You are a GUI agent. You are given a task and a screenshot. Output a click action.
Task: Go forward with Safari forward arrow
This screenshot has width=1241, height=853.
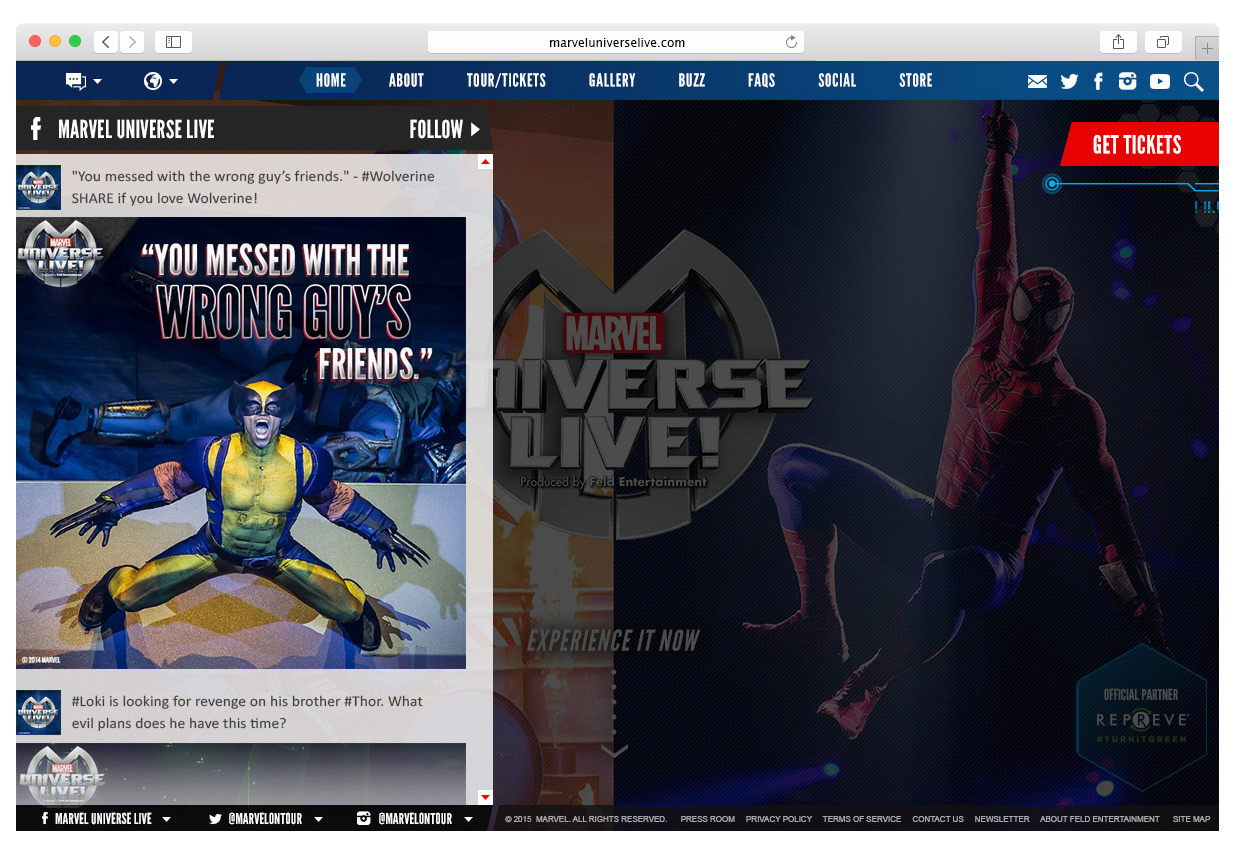(132, 42)
